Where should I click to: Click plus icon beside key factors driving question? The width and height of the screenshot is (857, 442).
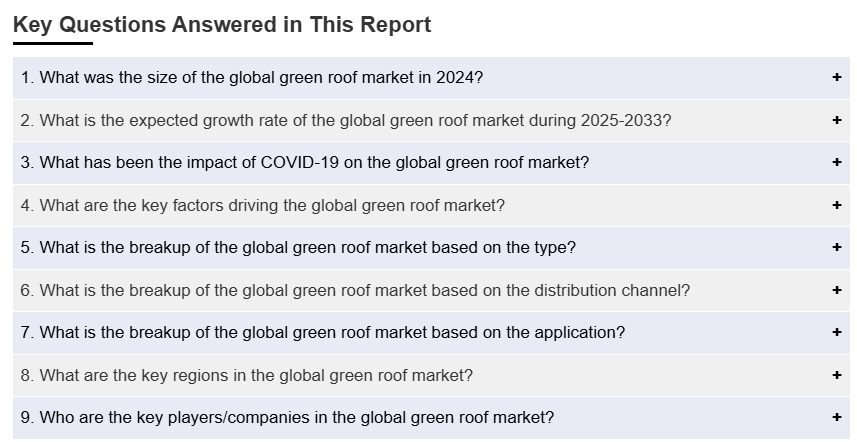(x=837, y=205)
